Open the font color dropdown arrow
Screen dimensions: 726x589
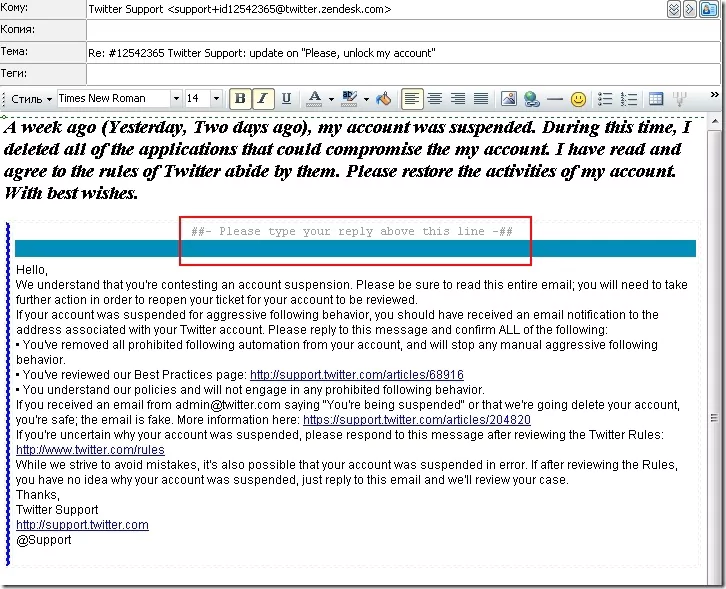331,99
